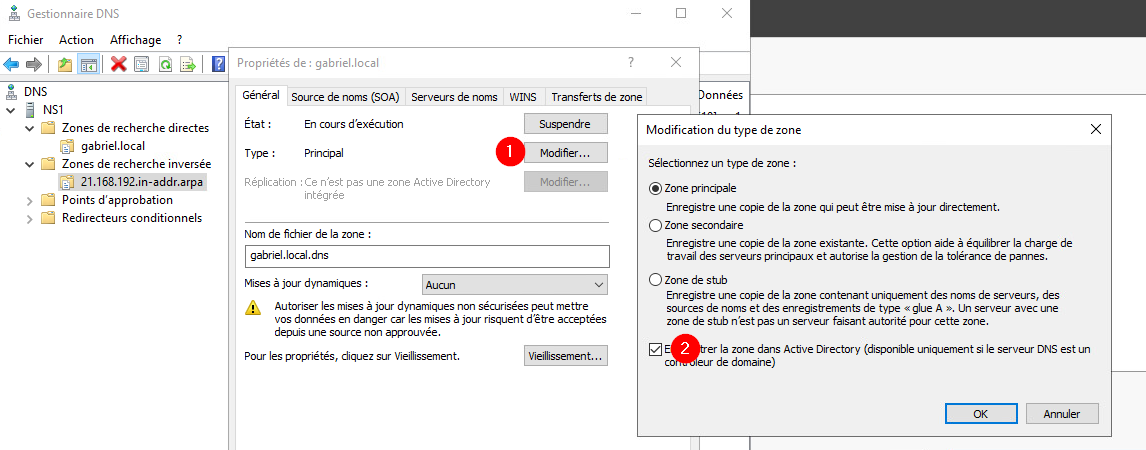
Task: Pick the Zone de stub radio button
Action: click(x=656, y=280)
